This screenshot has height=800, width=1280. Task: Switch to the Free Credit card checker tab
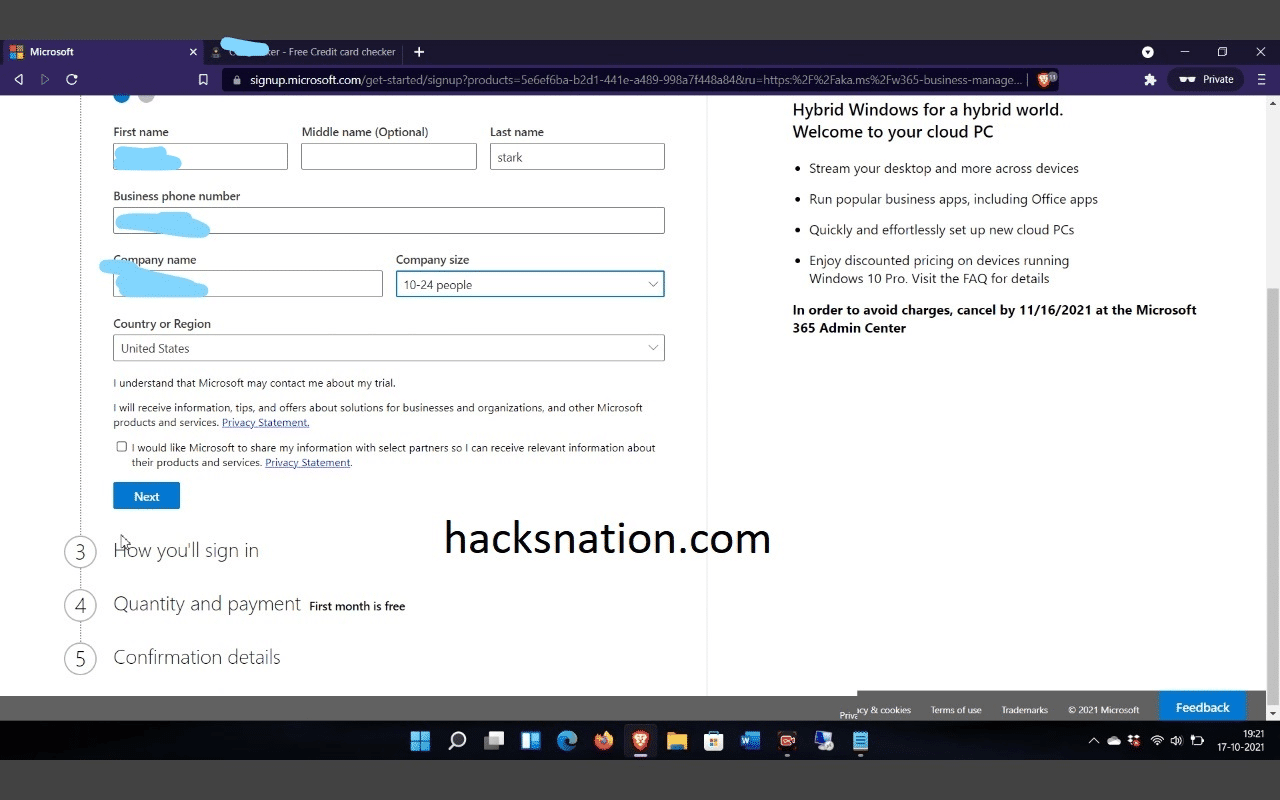[x=305, y=52]
